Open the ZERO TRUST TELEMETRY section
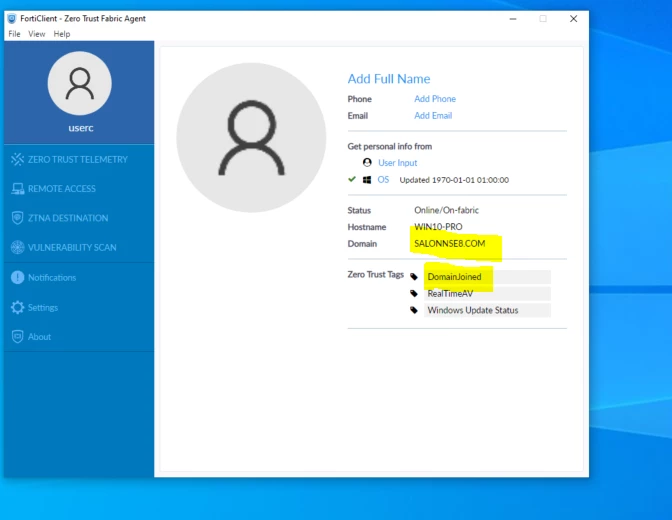This screenshot has height=520, width=672. 79,159
